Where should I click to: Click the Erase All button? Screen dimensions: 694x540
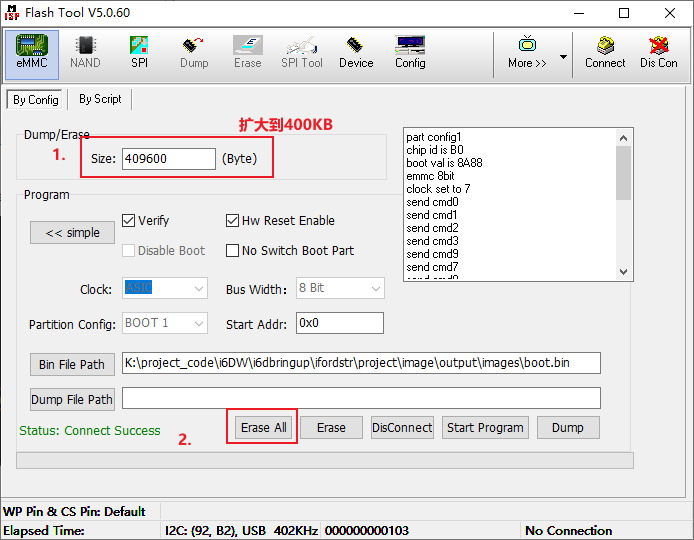click(x=263, y=428)
